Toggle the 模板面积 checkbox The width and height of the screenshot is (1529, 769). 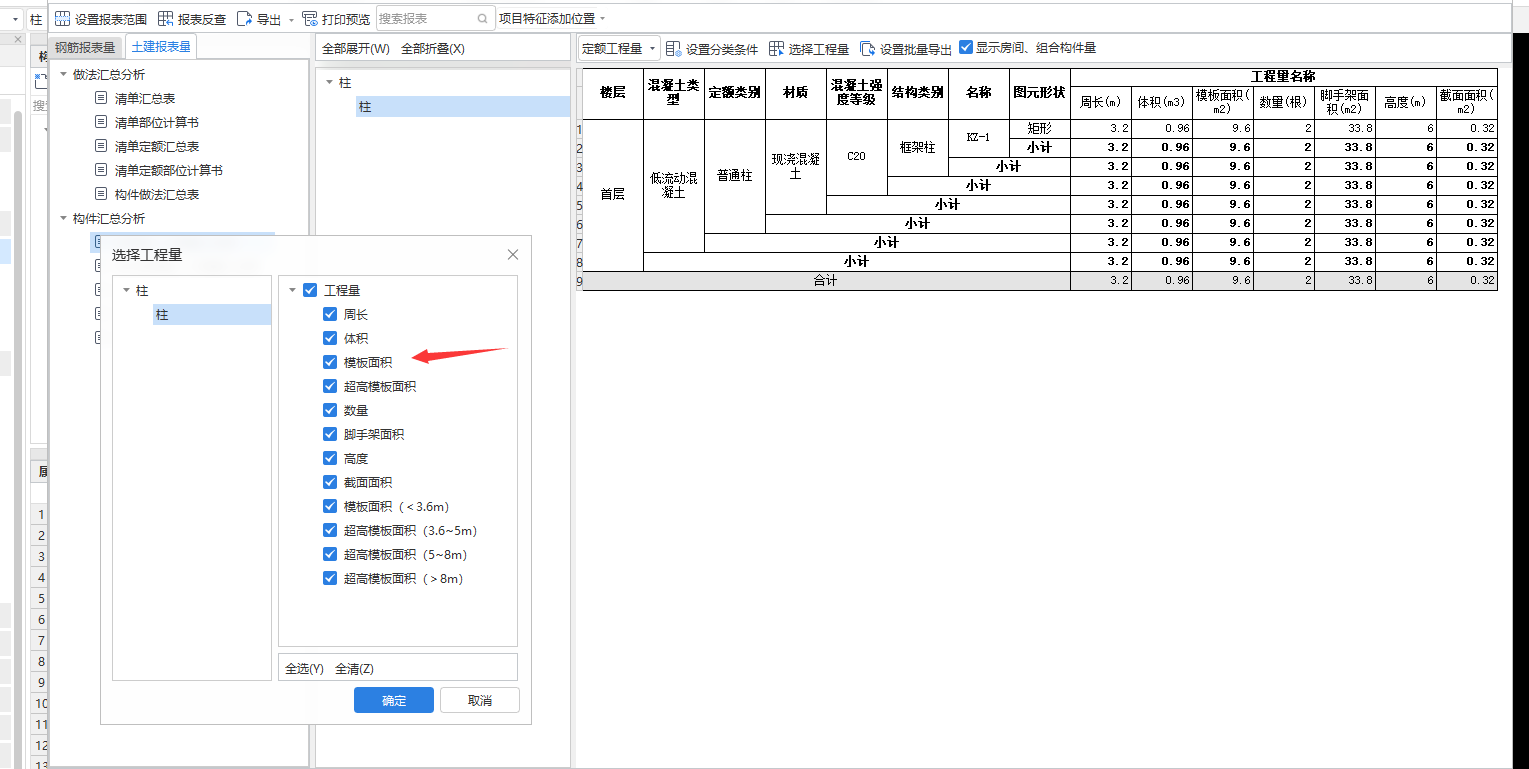(x=330, y=362)
